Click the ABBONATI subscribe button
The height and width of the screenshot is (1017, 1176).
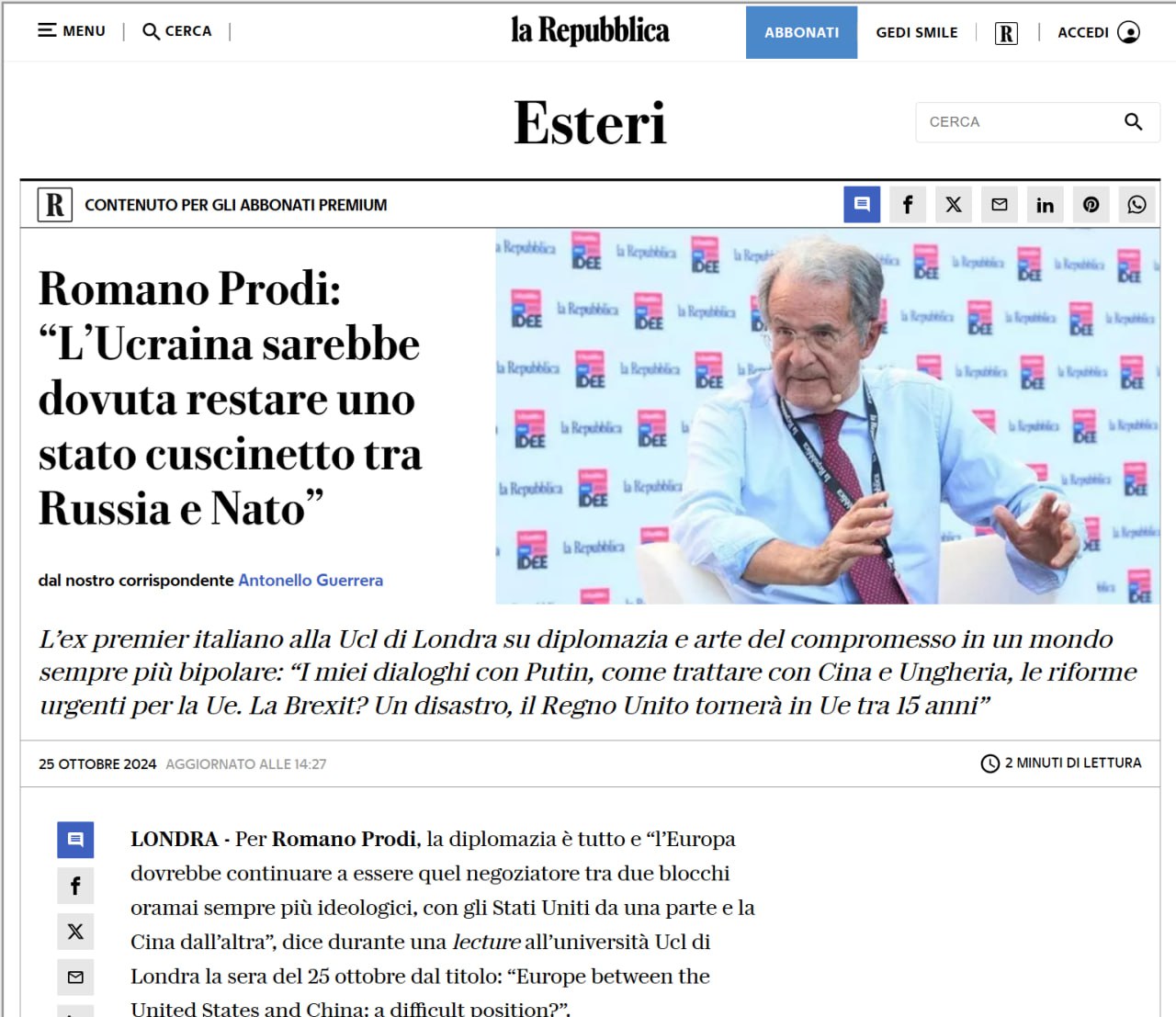pos(801,32)
